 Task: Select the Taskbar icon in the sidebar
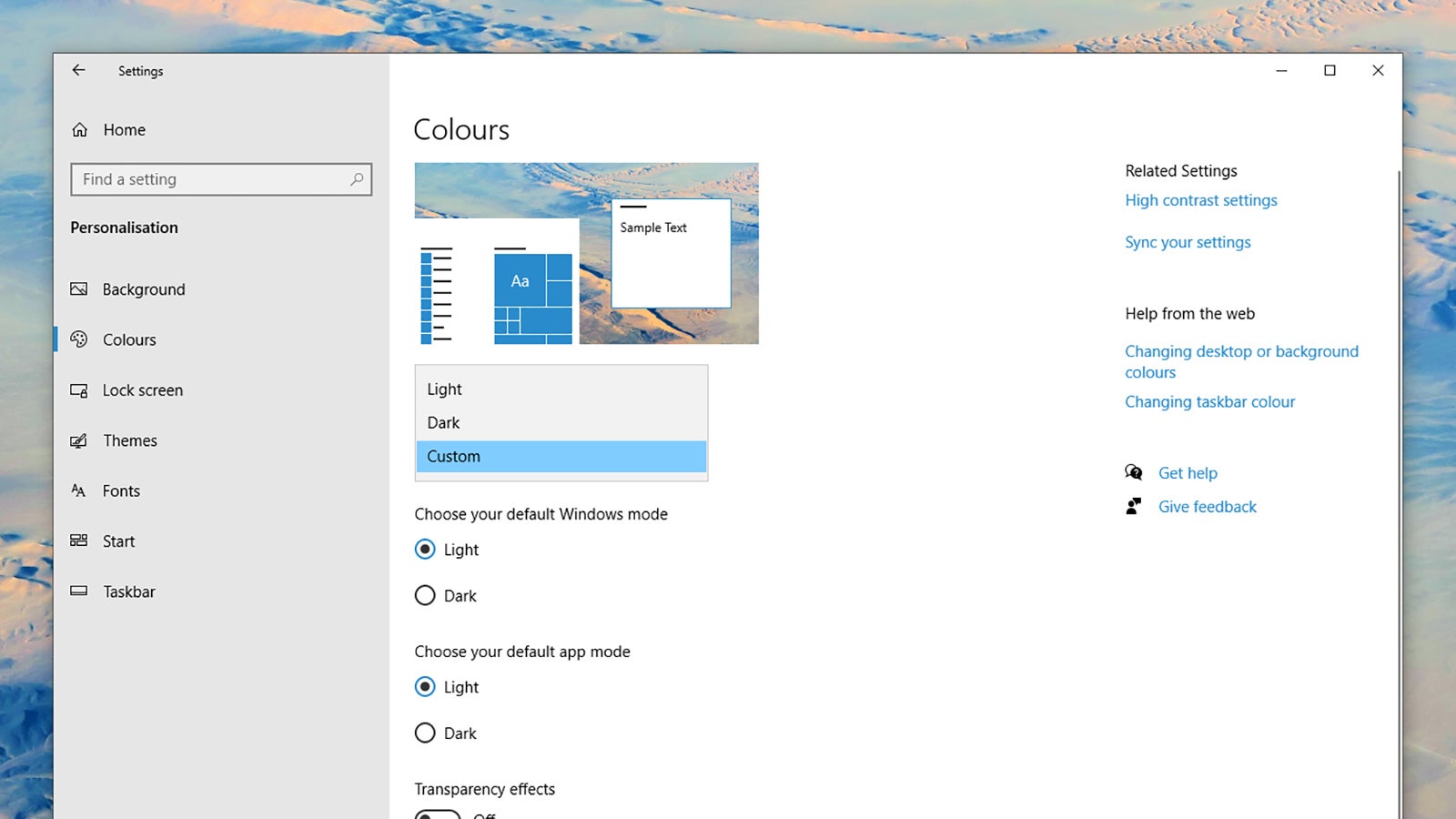coord(80,591)
